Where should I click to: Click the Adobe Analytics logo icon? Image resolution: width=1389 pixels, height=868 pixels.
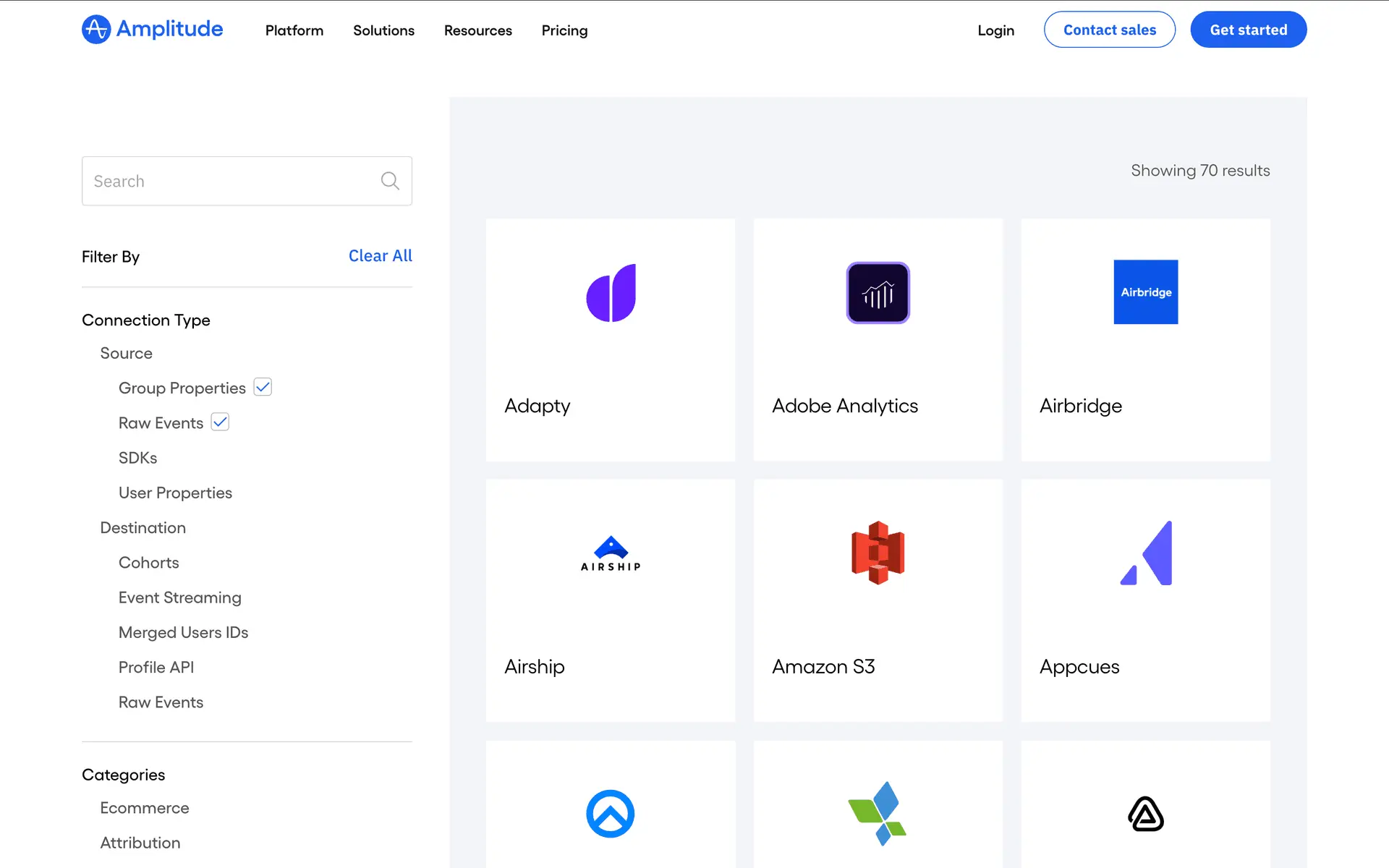click(878, 292)
